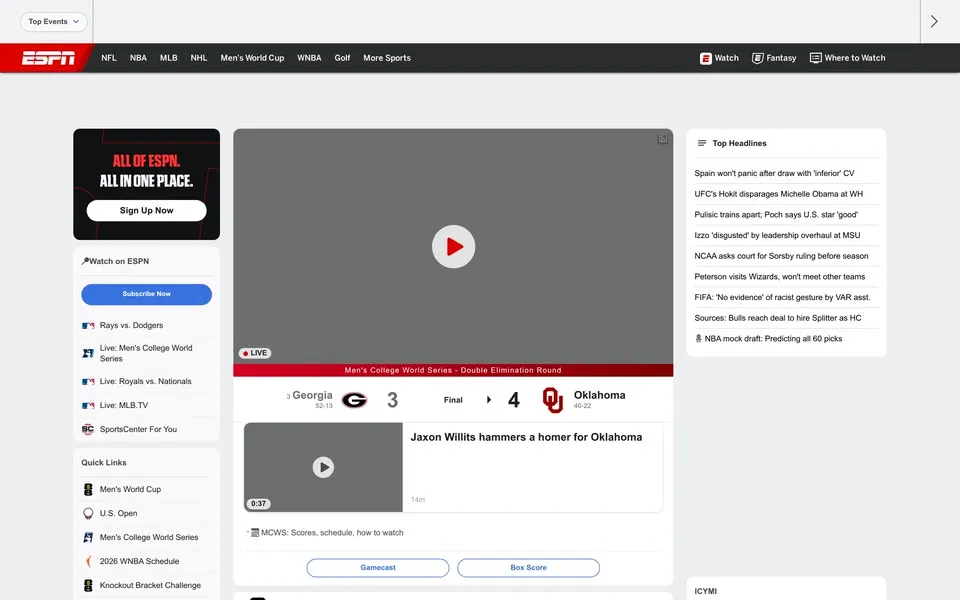Click the expand icon on video corner

click(662, 139)
